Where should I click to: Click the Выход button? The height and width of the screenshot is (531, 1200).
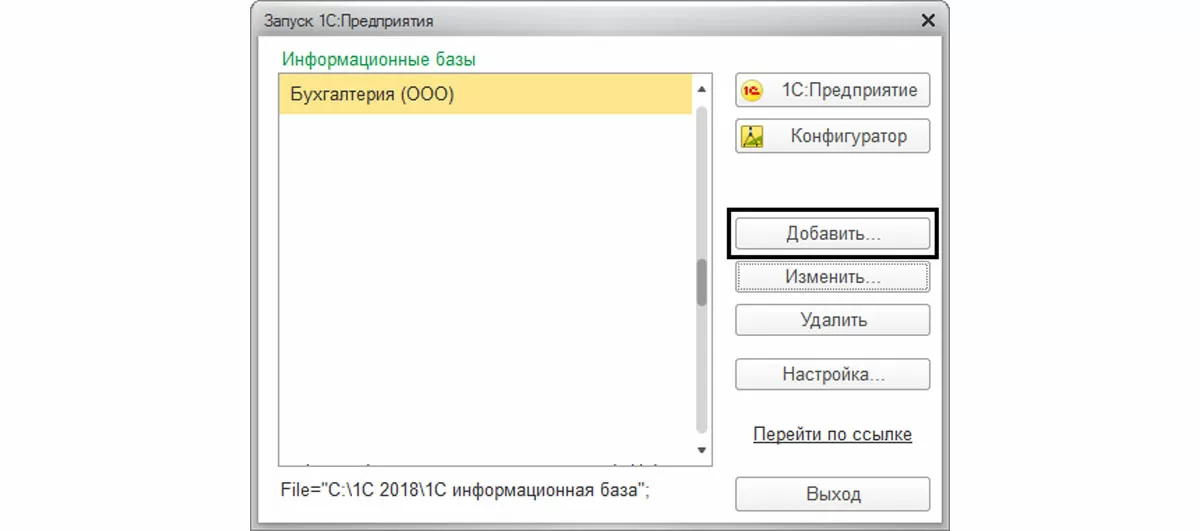(x=832, y=494)
